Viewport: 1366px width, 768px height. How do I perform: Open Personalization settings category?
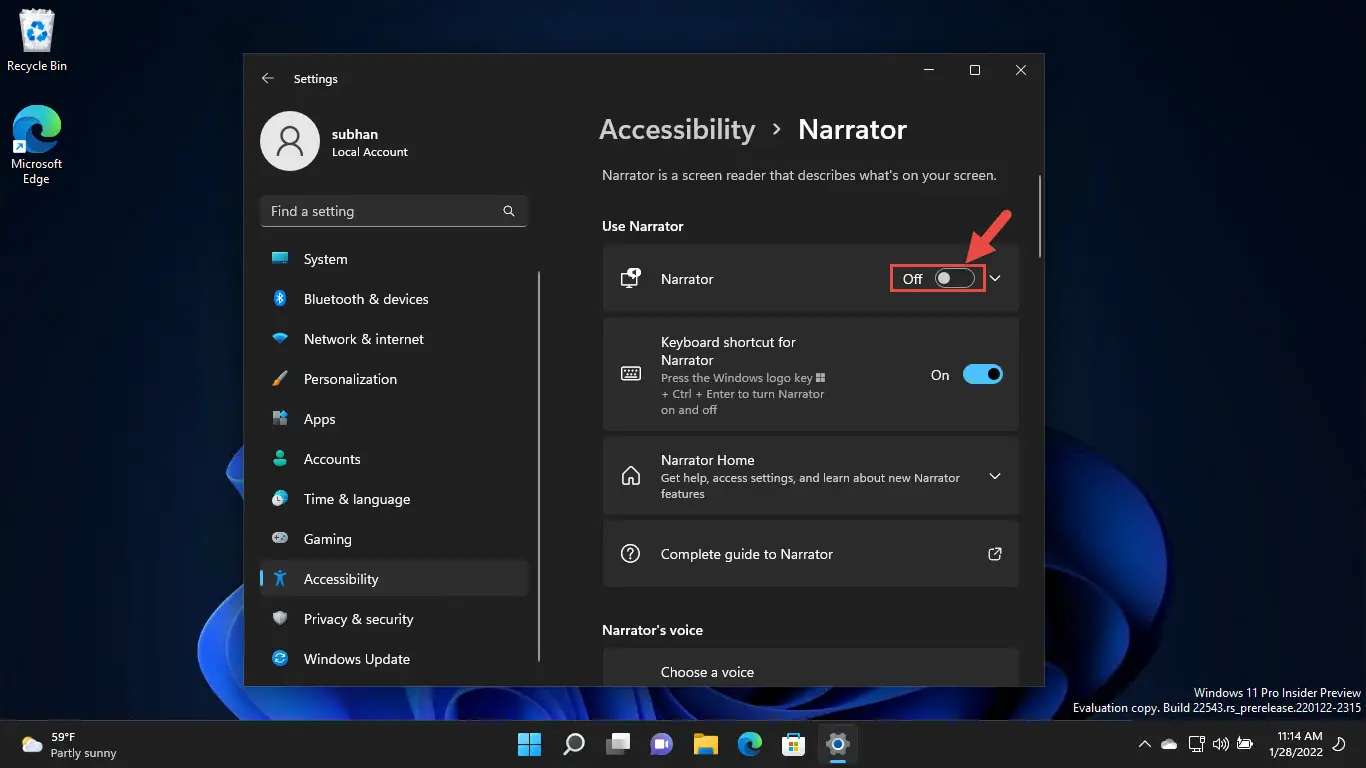(394, 379)
